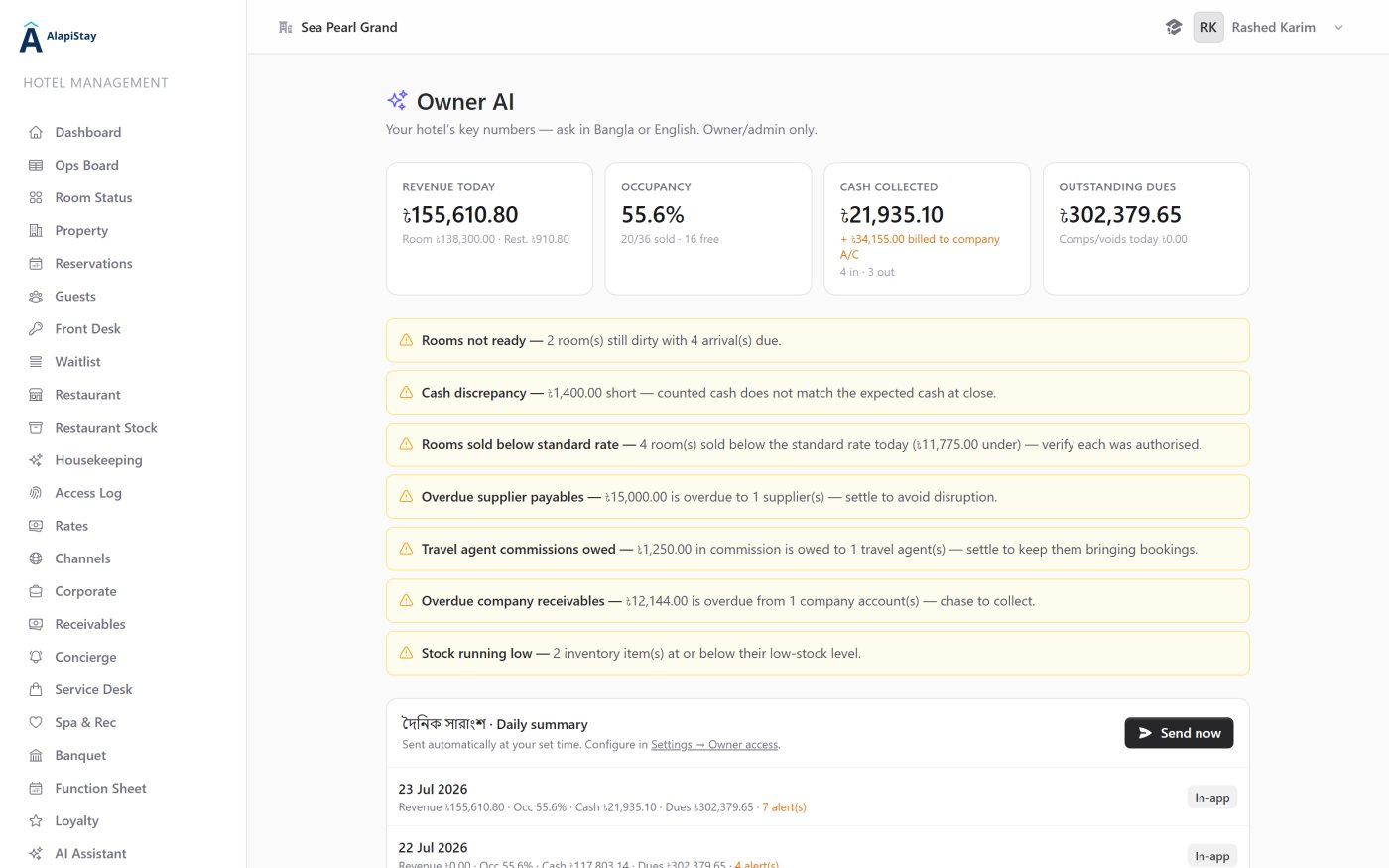Follow the Settings → Owner access link
This screenshot has width=1389, height=868.
(714, 745)
